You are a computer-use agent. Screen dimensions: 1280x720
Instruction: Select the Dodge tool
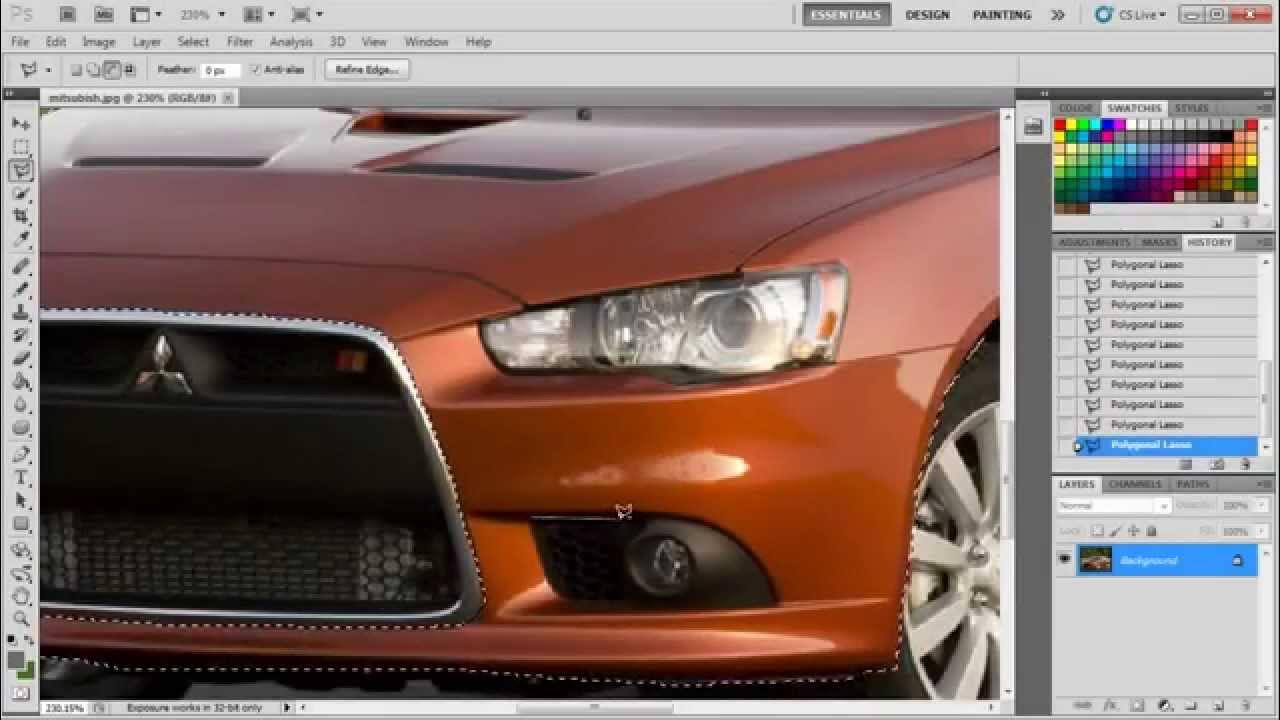21,428
